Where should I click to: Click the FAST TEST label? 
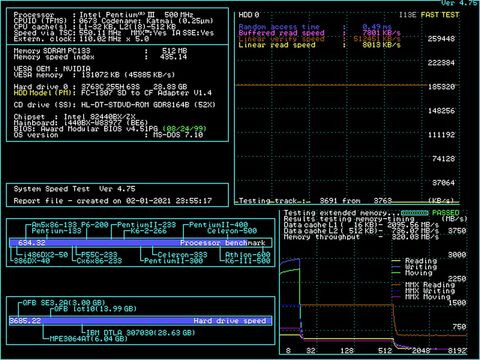(x=440, y=15)
